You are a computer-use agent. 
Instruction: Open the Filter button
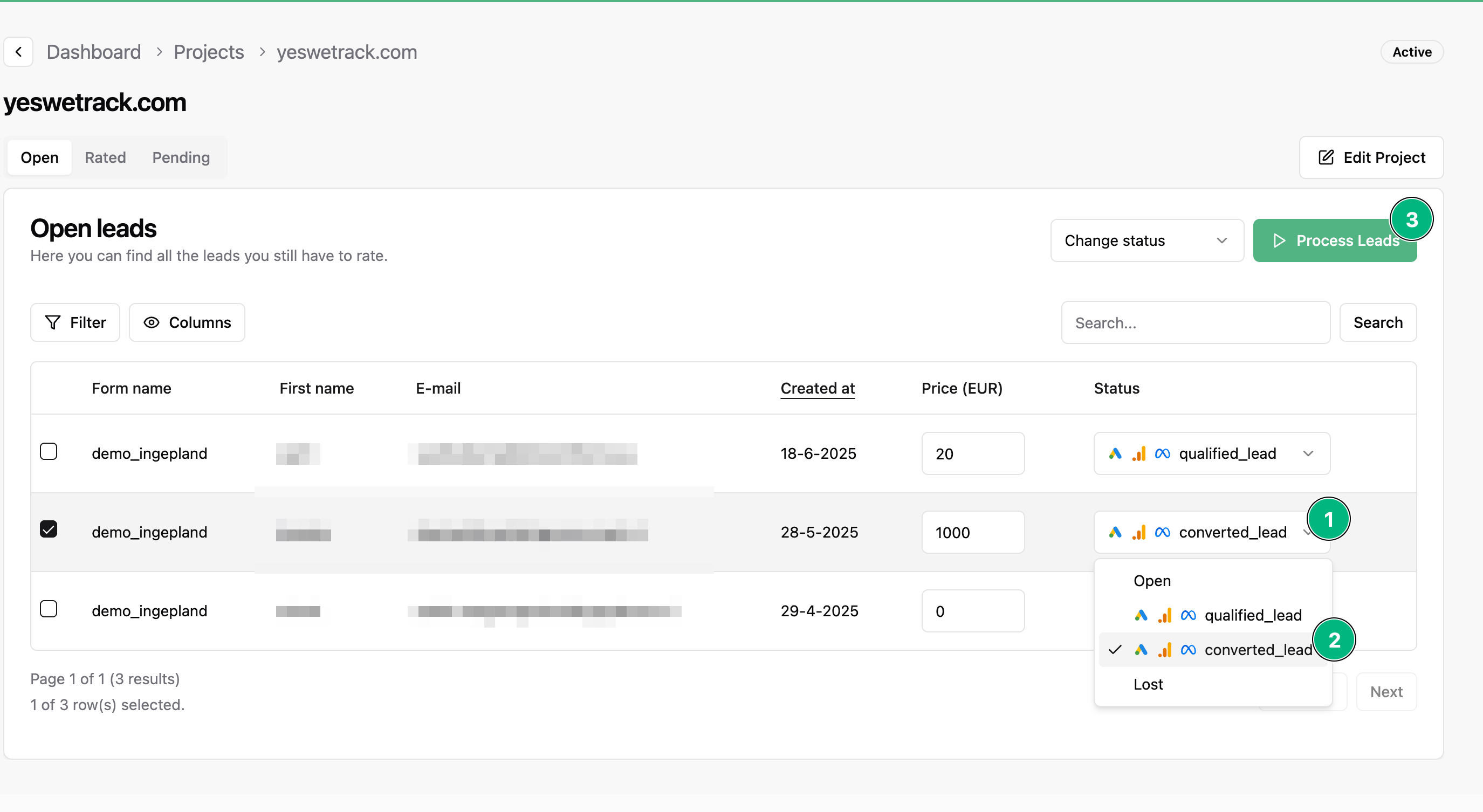[x=75, y=322]
